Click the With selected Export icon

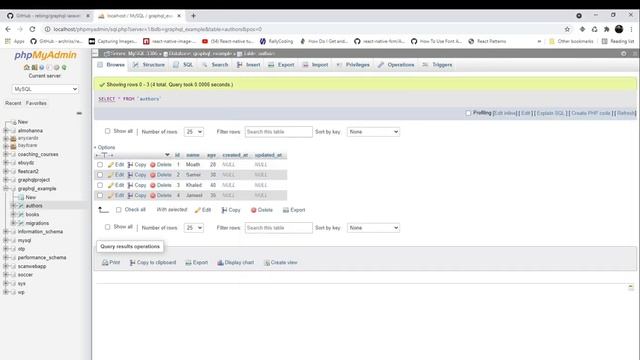[286, 210]
